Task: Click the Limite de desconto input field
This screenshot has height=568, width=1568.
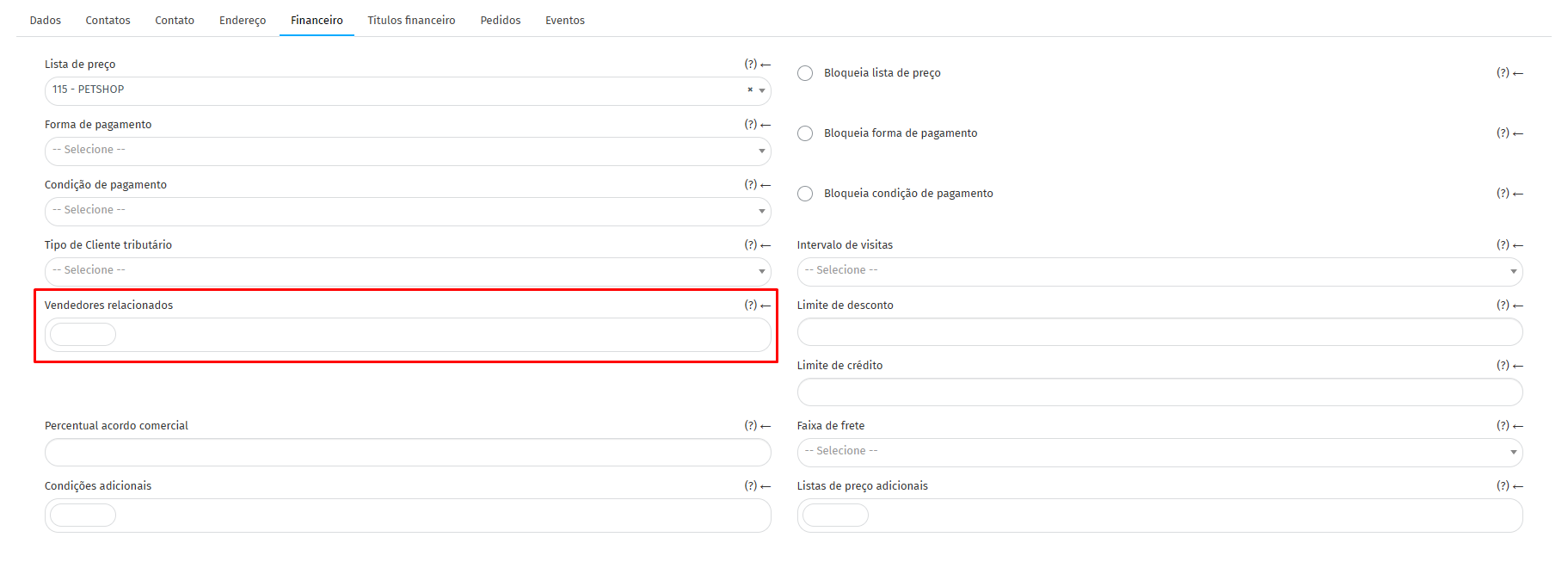Action: pos(1159,332)
